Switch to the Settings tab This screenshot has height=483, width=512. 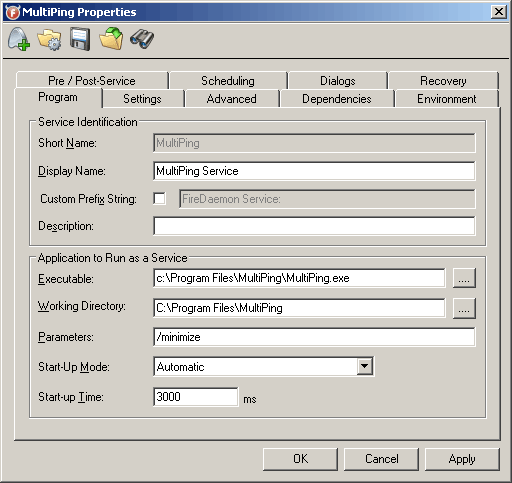click(142, 99)
